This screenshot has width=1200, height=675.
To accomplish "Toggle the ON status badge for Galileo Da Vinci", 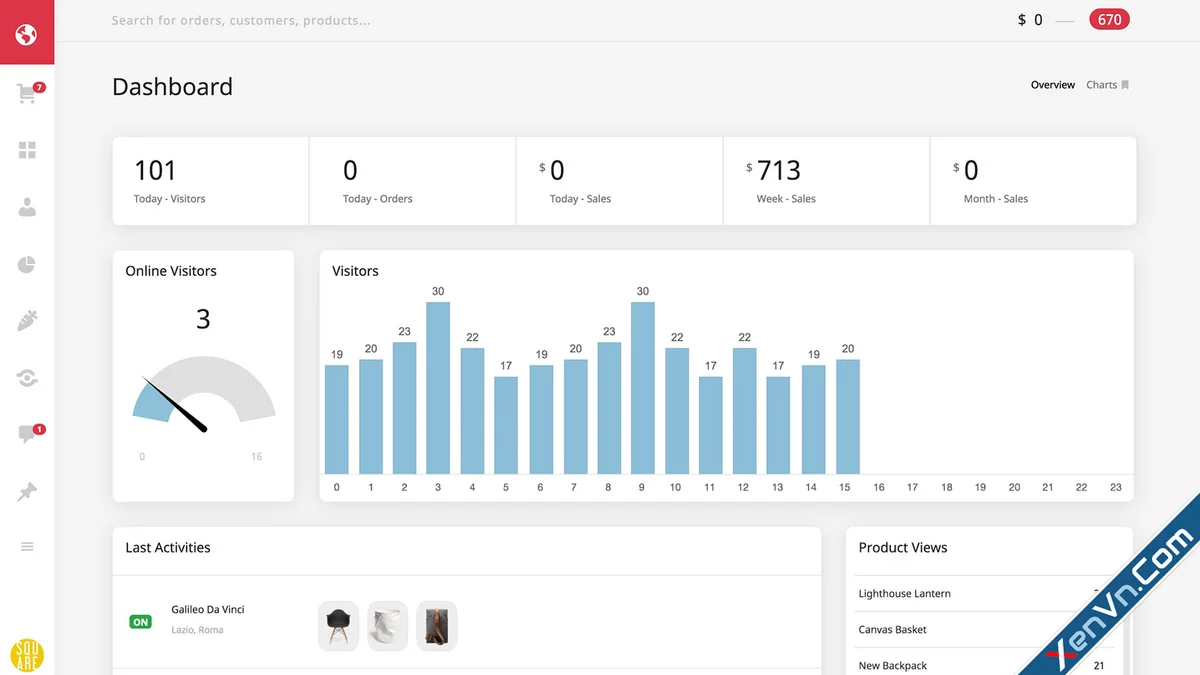I will pos(140,621).
